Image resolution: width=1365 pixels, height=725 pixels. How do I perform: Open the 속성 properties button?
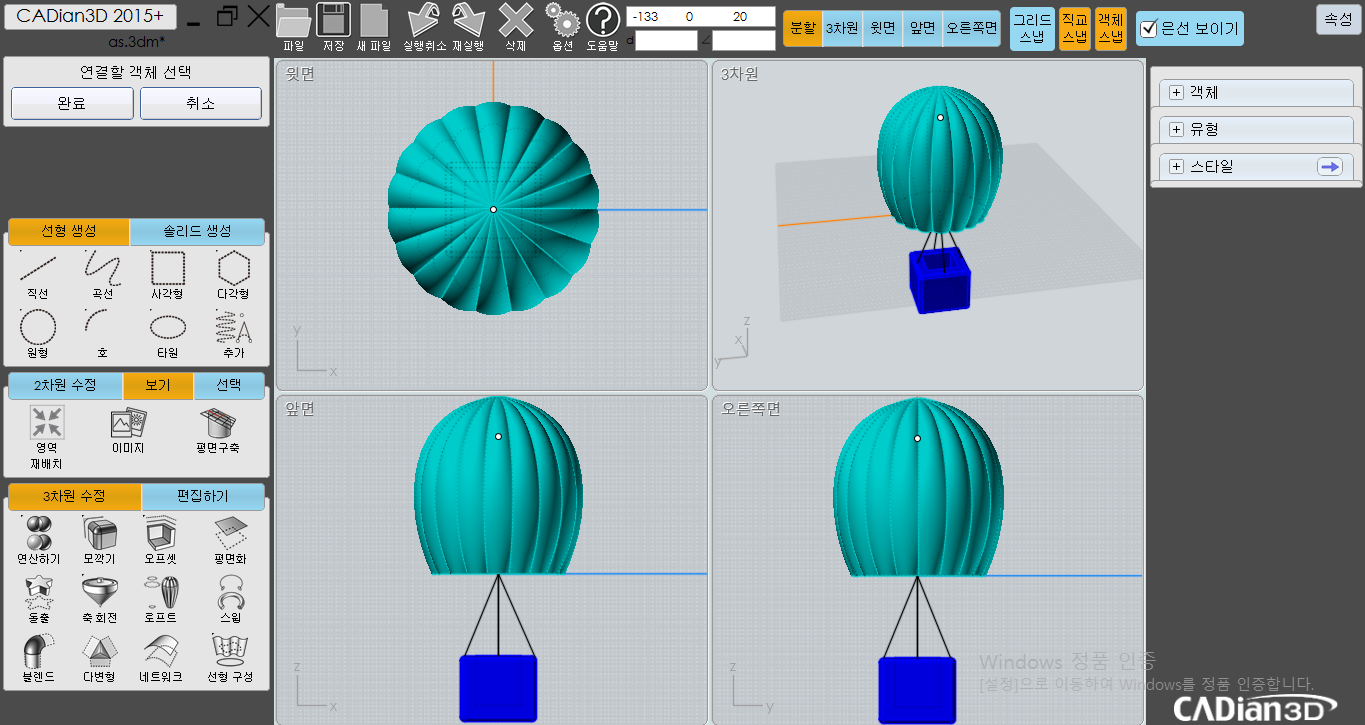tap(1339, 19)
